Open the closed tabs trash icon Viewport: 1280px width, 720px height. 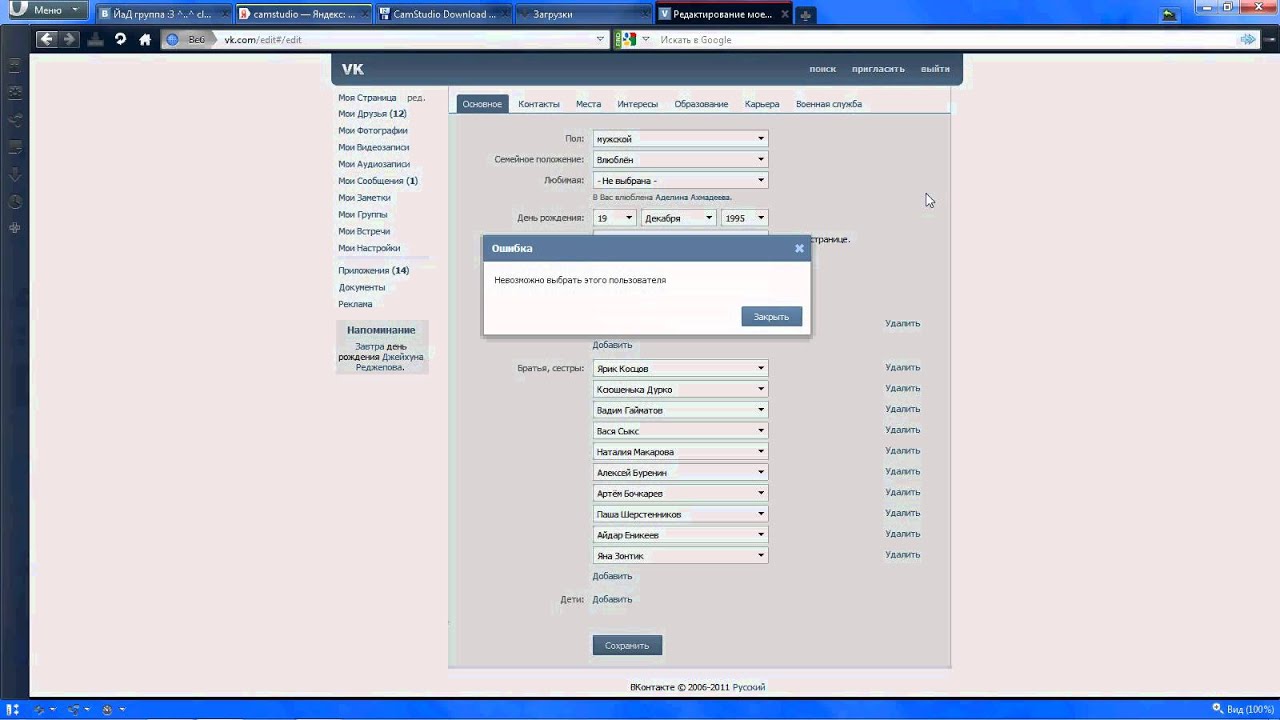coord(1169,15)
